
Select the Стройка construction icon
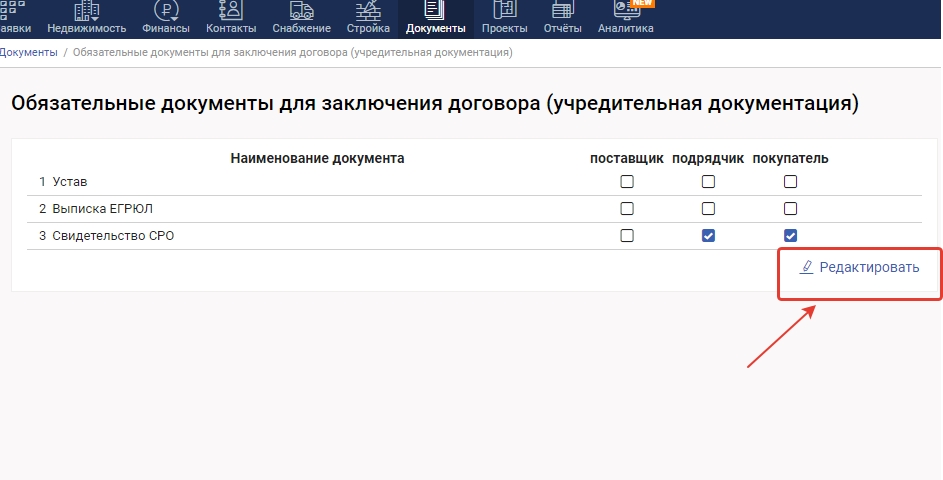[367, 10]
